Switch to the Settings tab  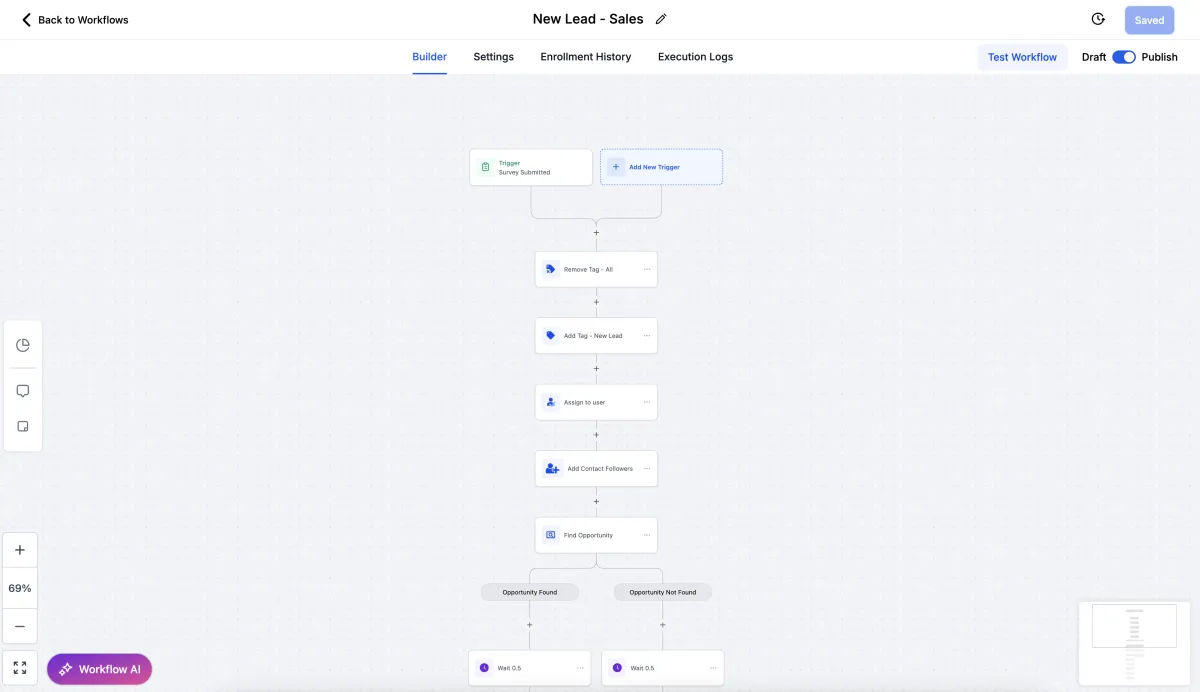(493, 57)
